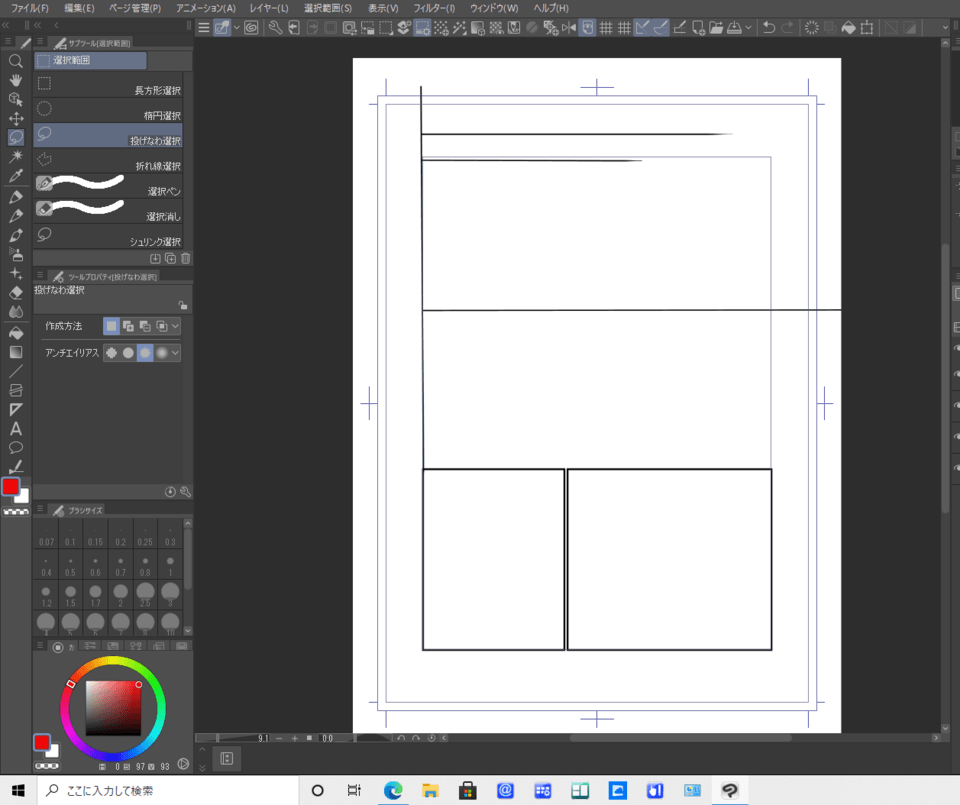Open the 楕円選択 ellipse selection sub tool
The height and width of the screenshot is (805, 960).
pyautogui.click(x=110, y=115)
